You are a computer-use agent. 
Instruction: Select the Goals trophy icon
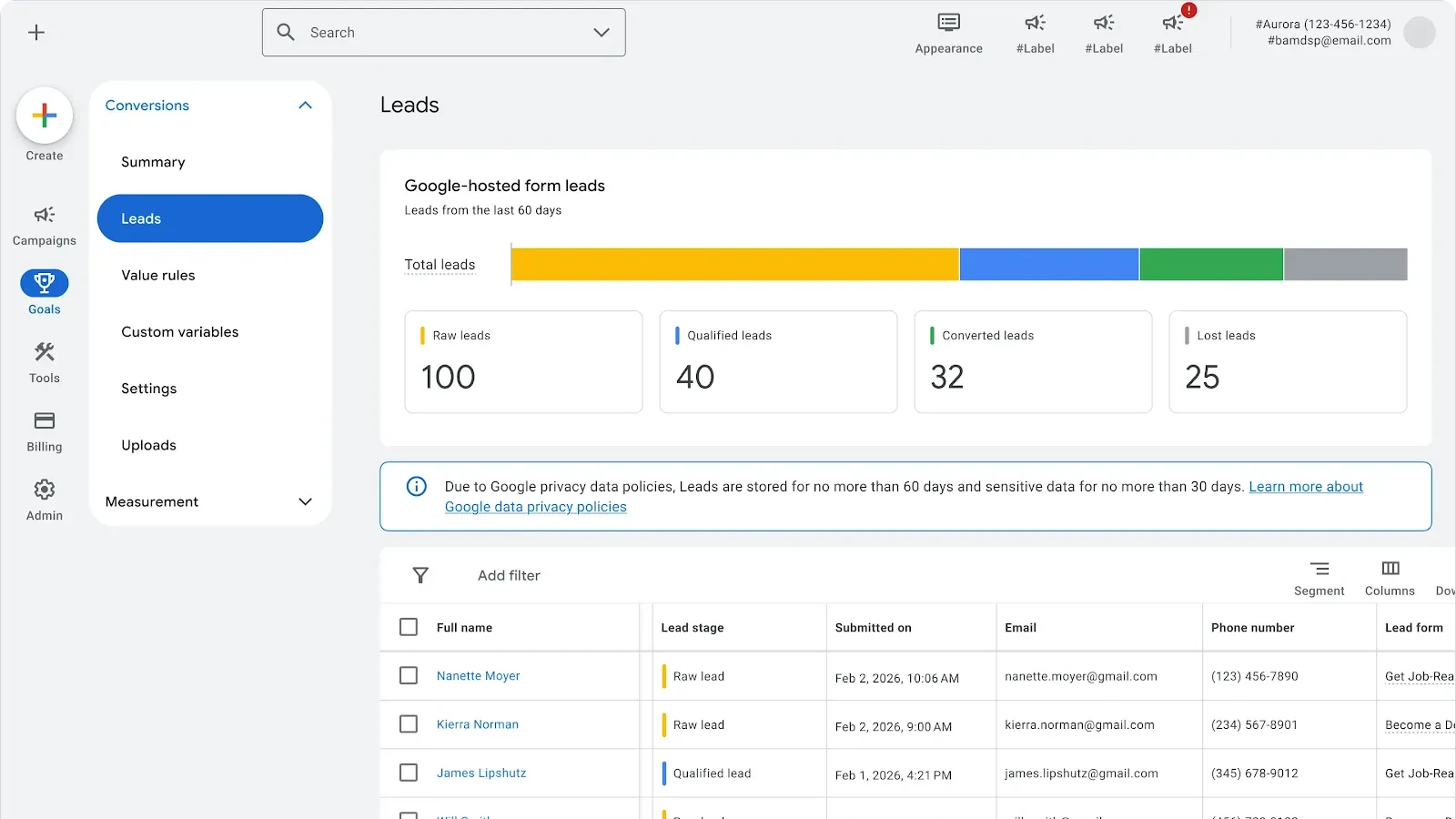coord(45,283)
